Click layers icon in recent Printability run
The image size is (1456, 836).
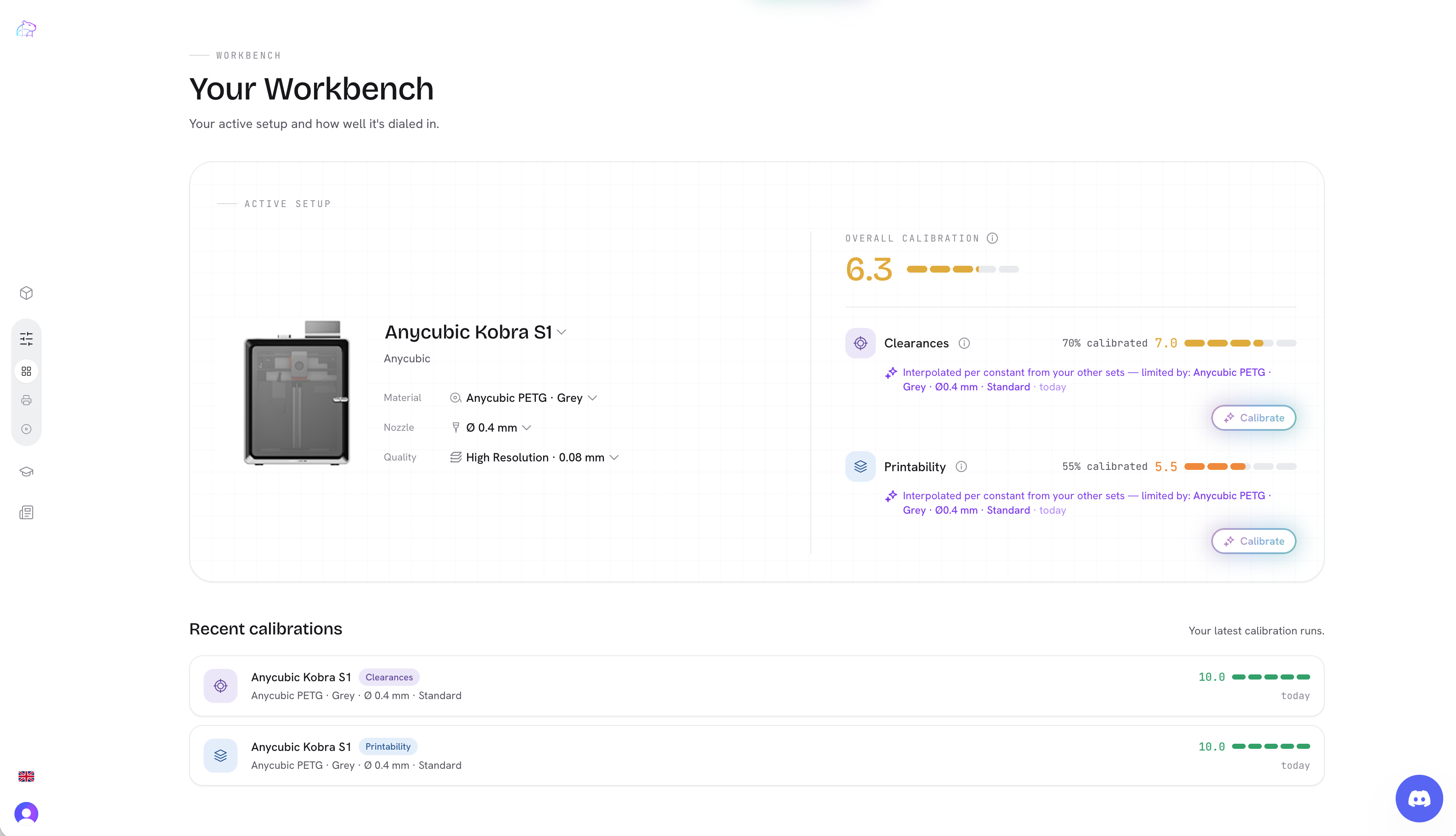coord(220,755)
